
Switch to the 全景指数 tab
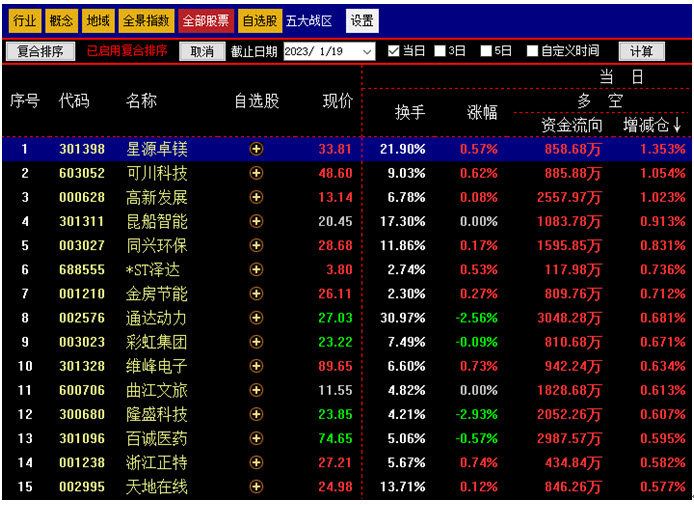tap(146, 20)
